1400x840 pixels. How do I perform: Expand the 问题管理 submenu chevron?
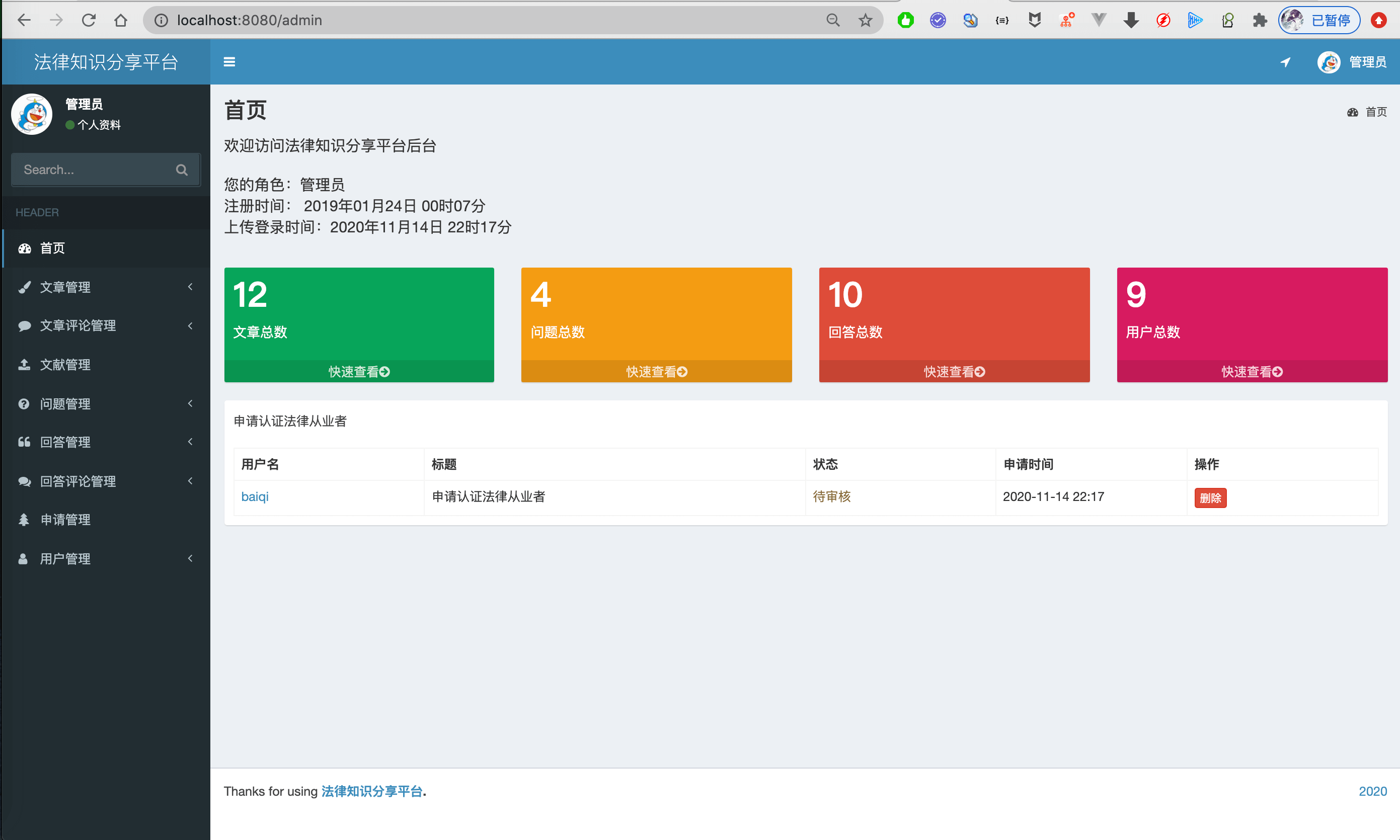click(190, 403)
